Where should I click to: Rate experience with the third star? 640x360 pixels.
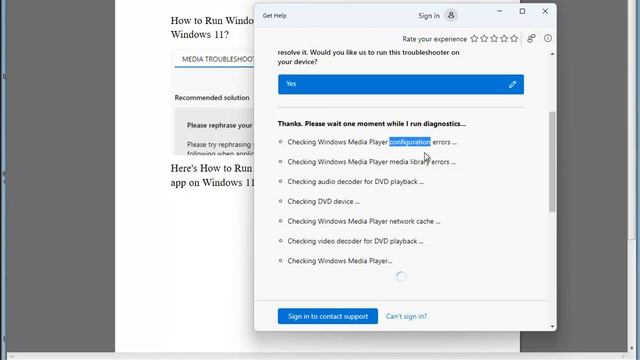494,39
